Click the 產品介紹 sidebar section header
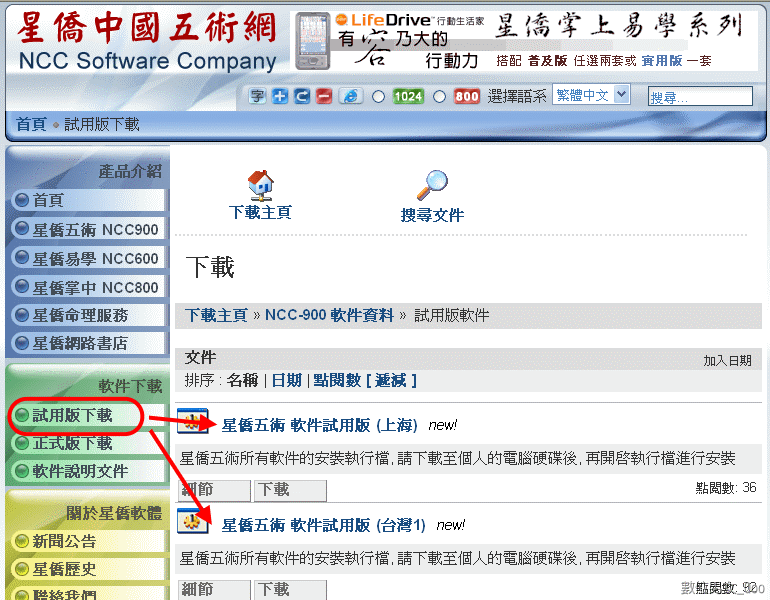Viewport: 770px width, 600px height. coord(130,171)
